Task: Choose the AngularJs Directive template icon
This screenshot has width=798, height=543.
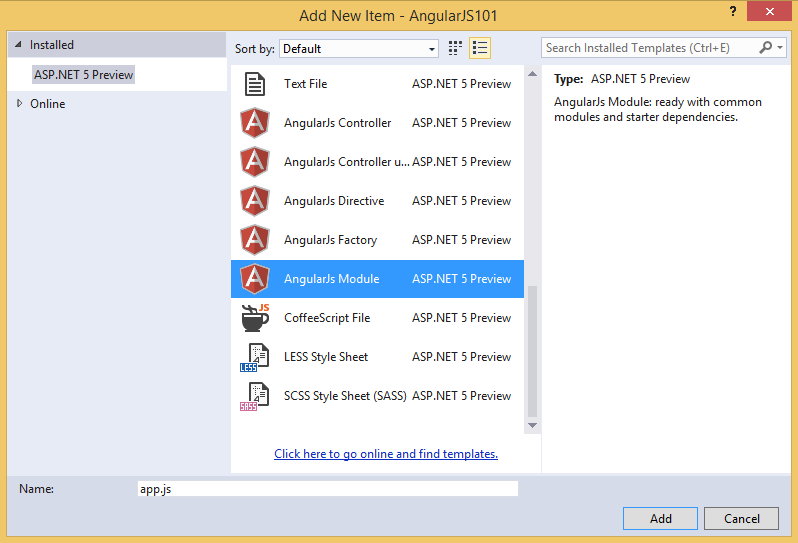Action: 254,201
